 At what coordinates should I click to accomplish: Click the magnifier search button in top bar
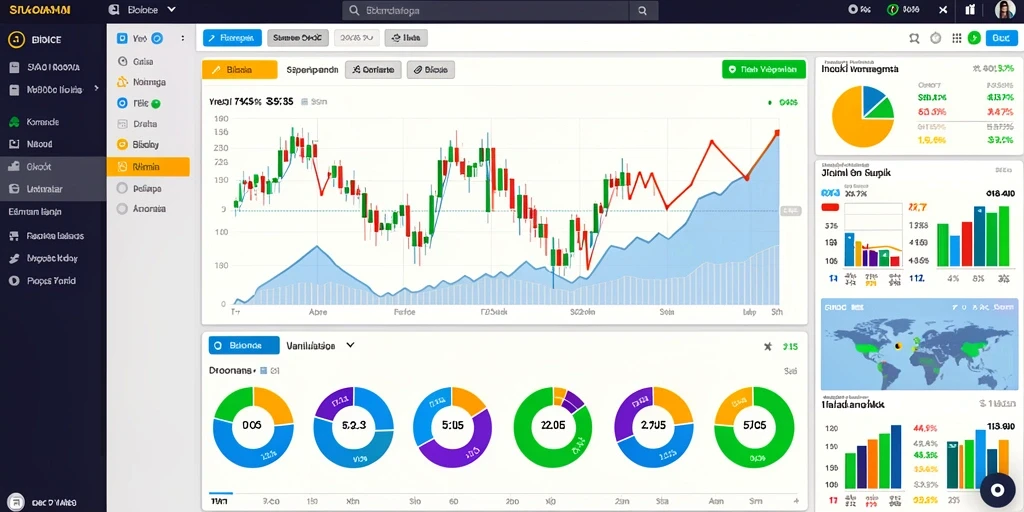(643, 10)
